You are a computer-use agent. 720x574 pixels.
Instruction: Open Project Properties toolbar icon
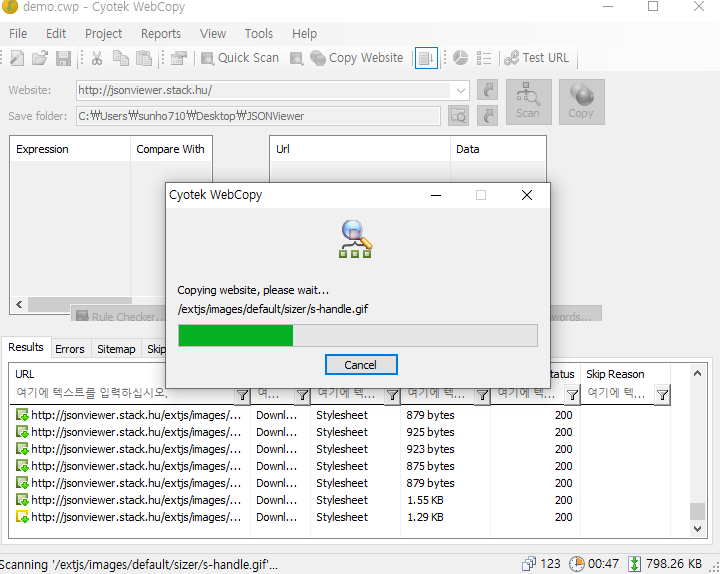pos(179,58)
